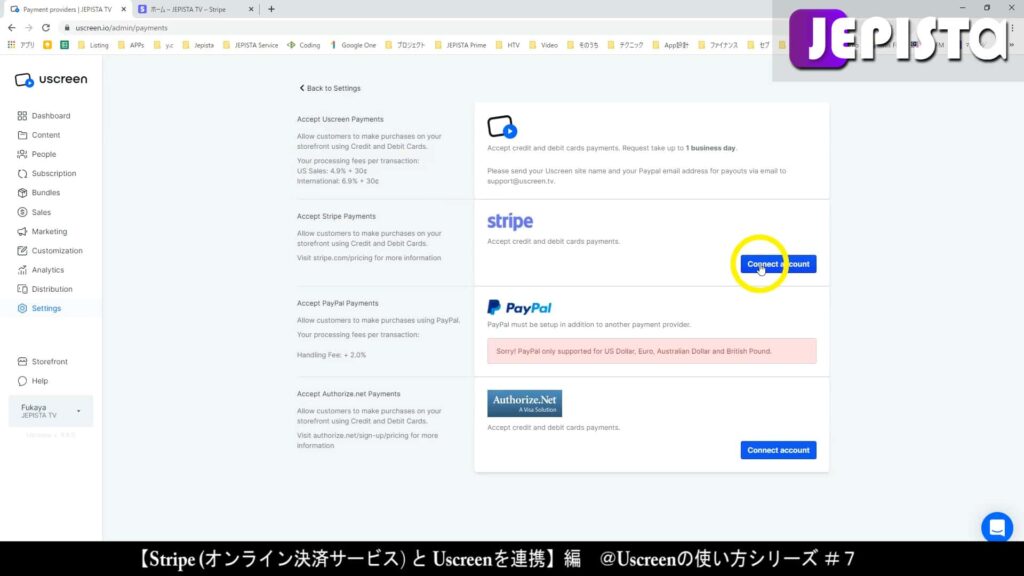Click the 'Accept Stripe Payments' heading
The width and height of the screenshot is (1024, 576).
pos(336,216)
